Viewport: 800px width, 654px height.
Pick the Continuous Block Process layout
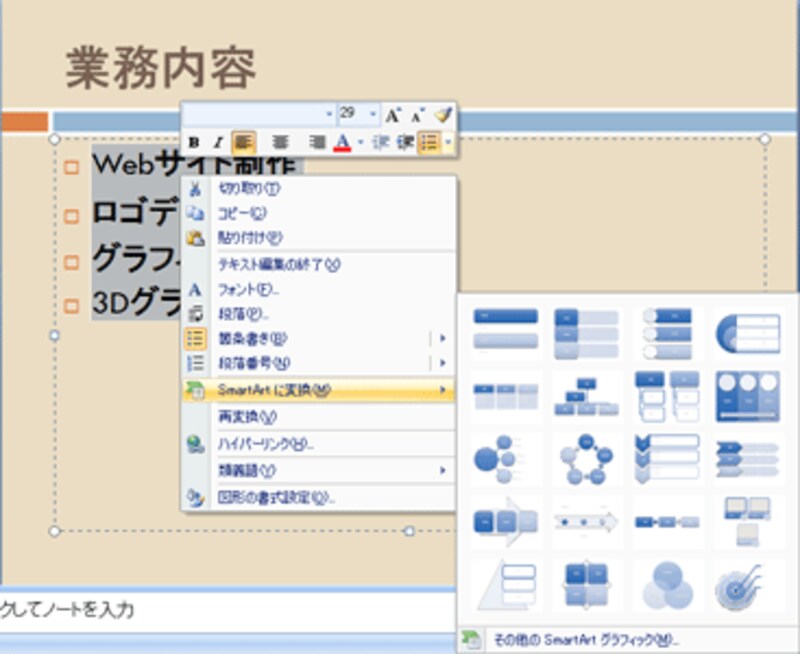(x=506, y=522)
